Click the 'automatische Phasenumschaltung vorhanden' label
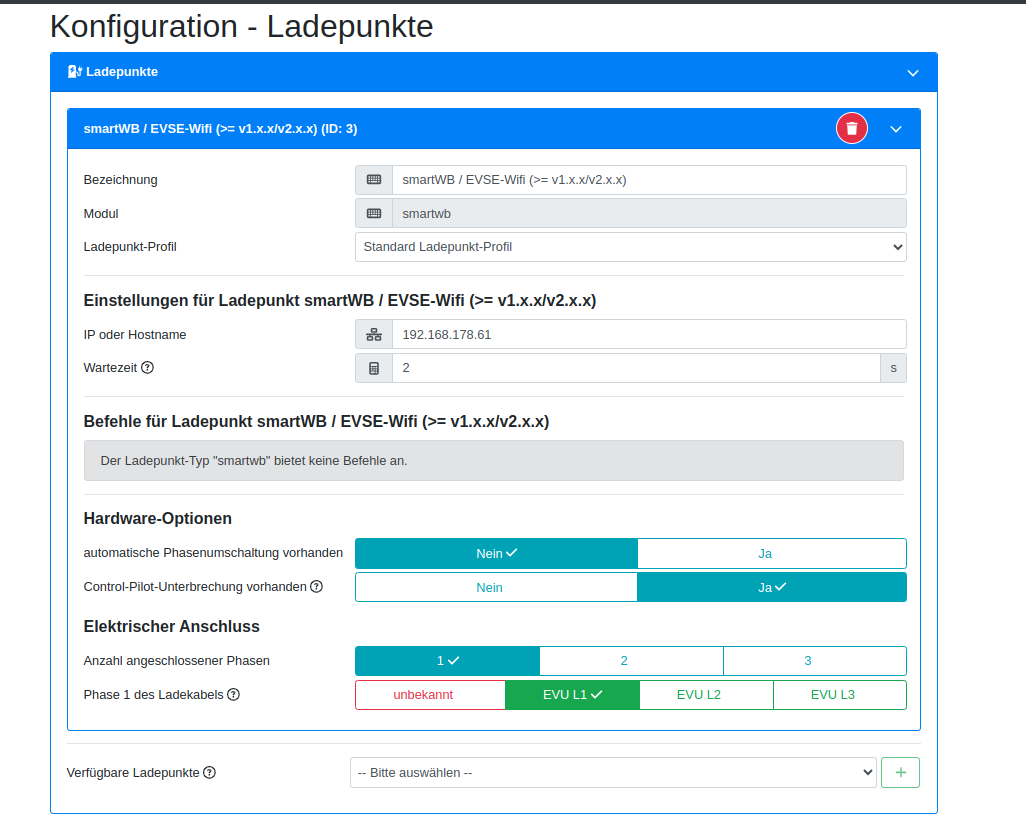The height and width of the screenshot is (822, 1026). point(213,553)
